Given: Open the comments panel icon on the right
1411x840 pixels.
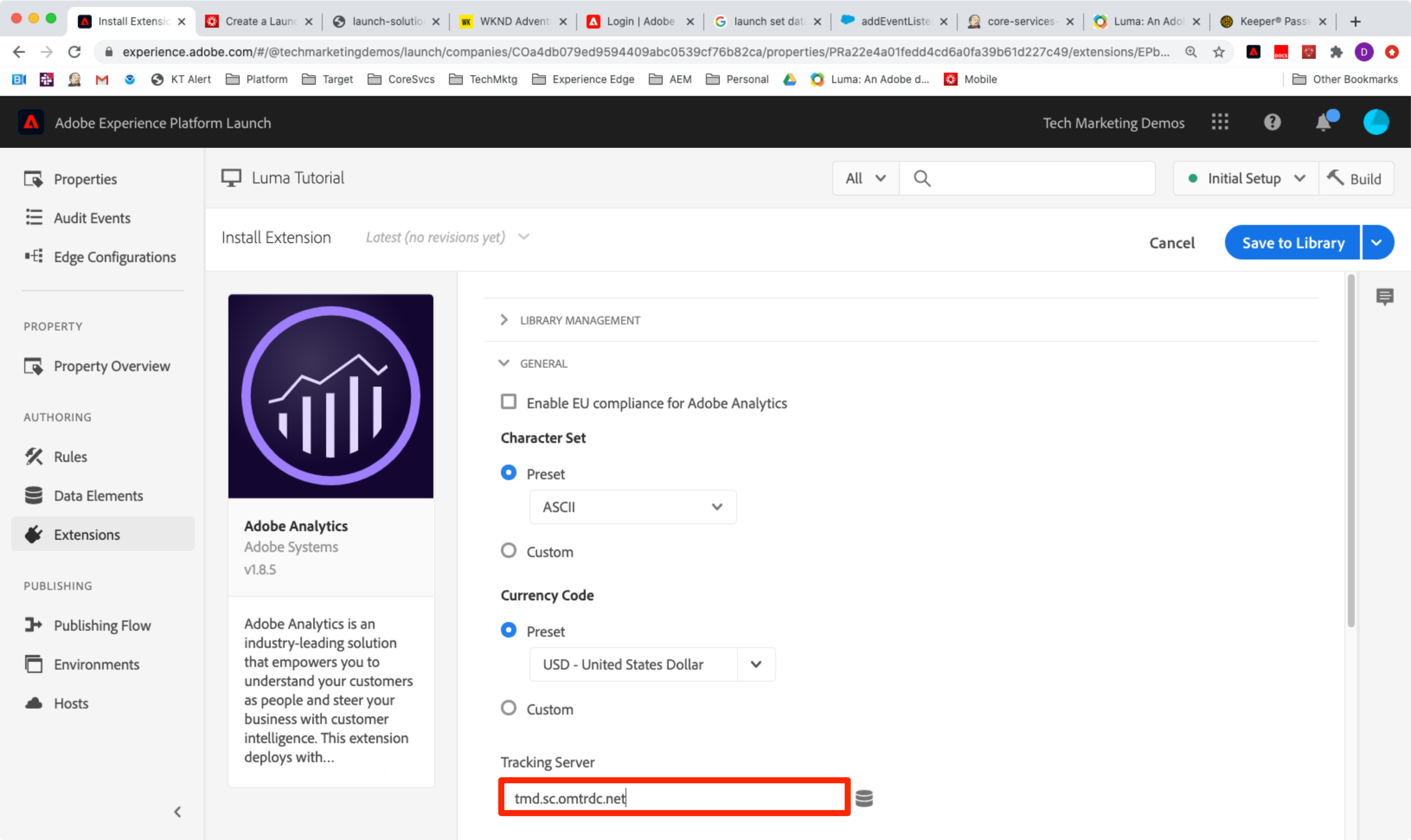Looking at the screenshot, I should 1385,296.
